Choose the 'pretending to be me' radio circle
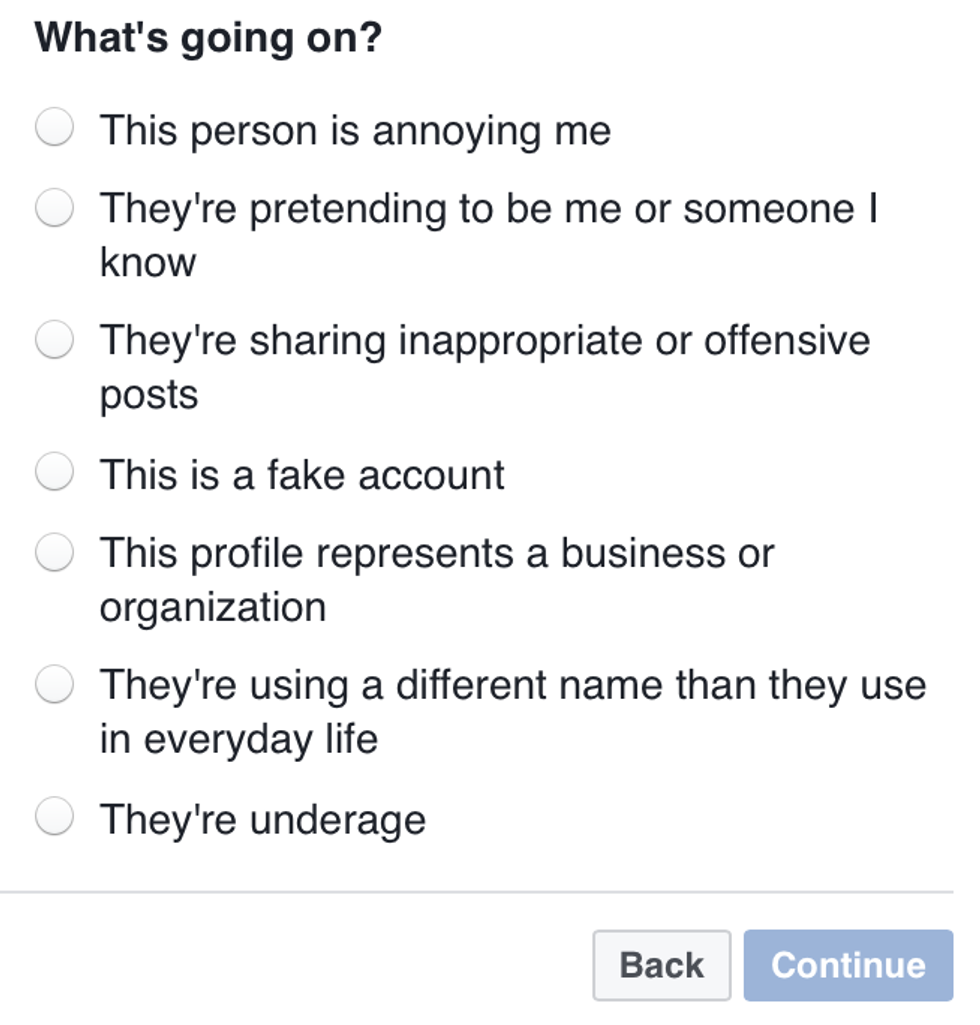The height and width of the screenshot is (1025, 980). point(54,209)
